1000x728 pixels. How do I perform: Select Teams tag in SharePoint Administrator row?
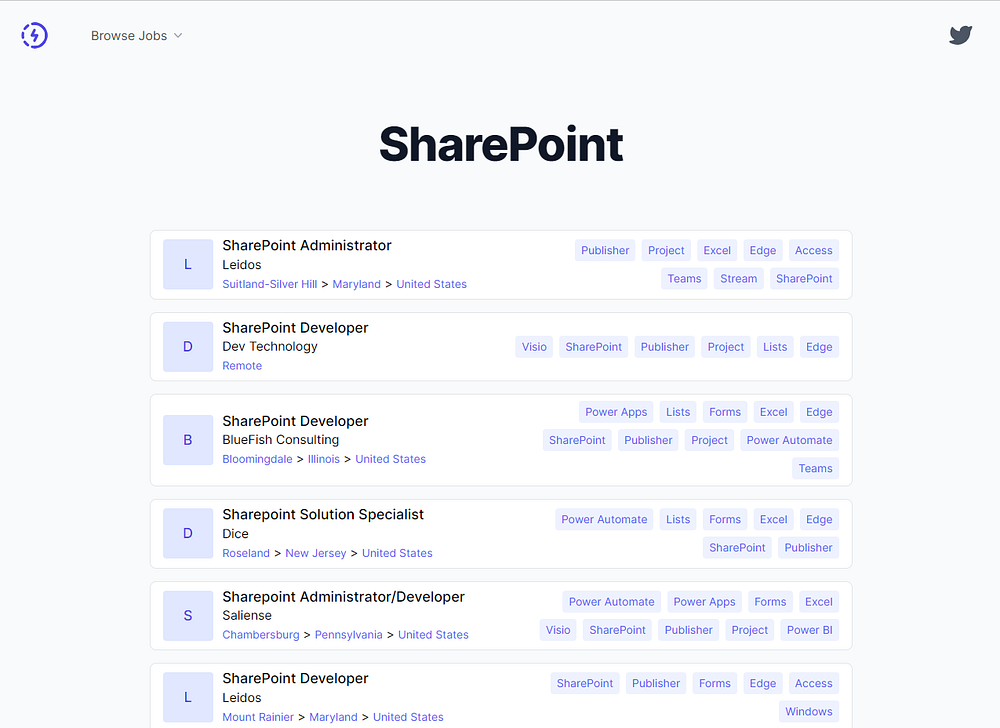pos(684,279)
